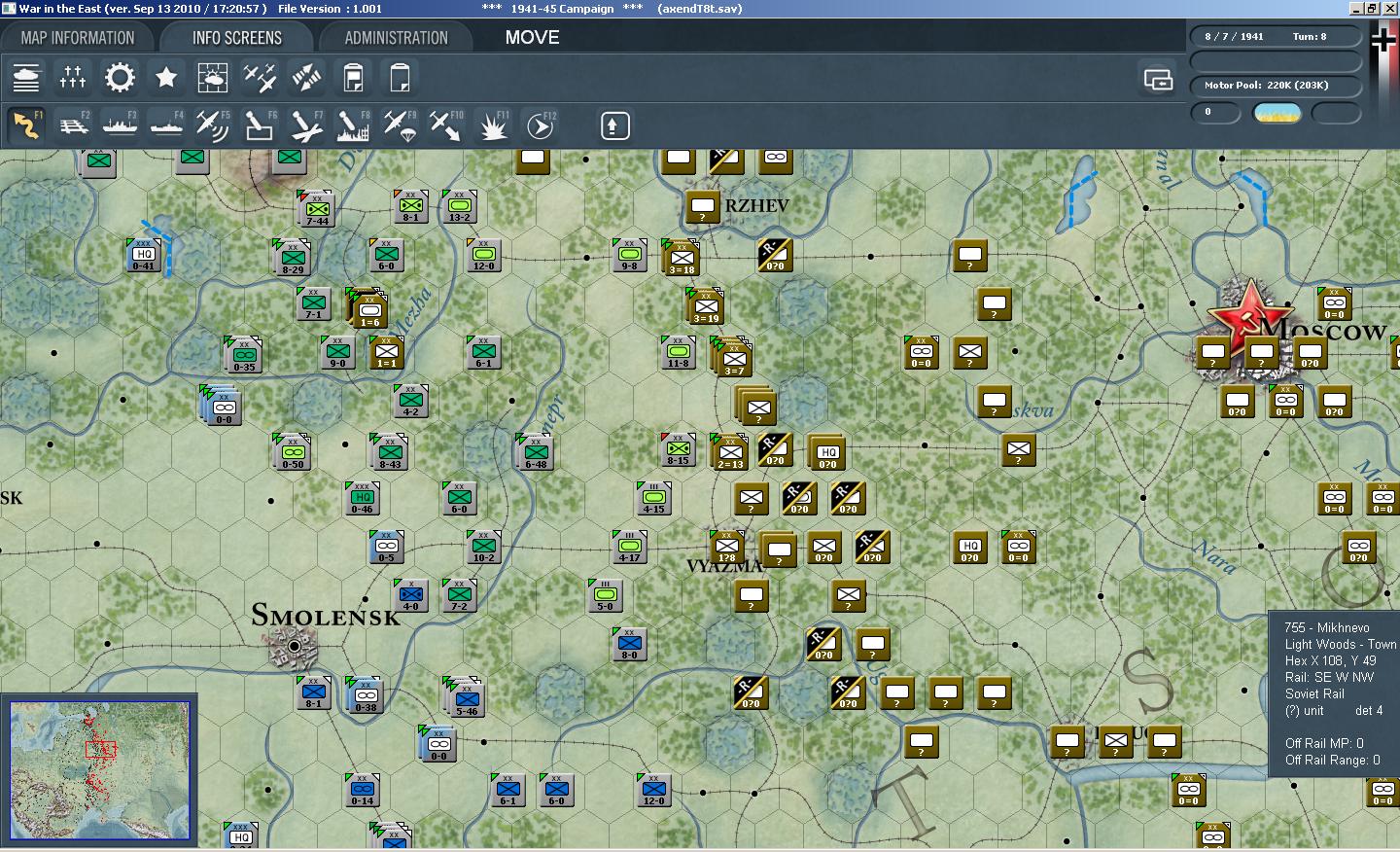Image resolution: width=1400 pixels, height=852 pixels.
Task: Select Air transfer mode (F10)
Action: (446, 125)
